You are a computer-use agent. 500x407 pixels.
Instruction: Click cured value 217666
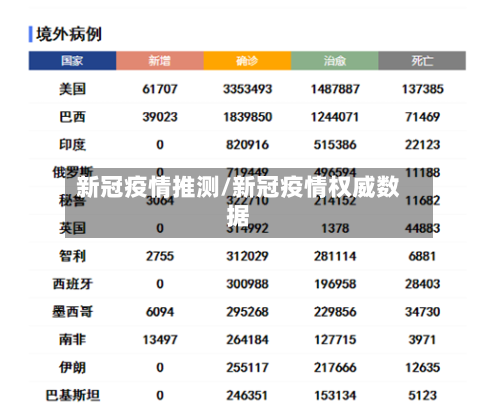[335, 367]
